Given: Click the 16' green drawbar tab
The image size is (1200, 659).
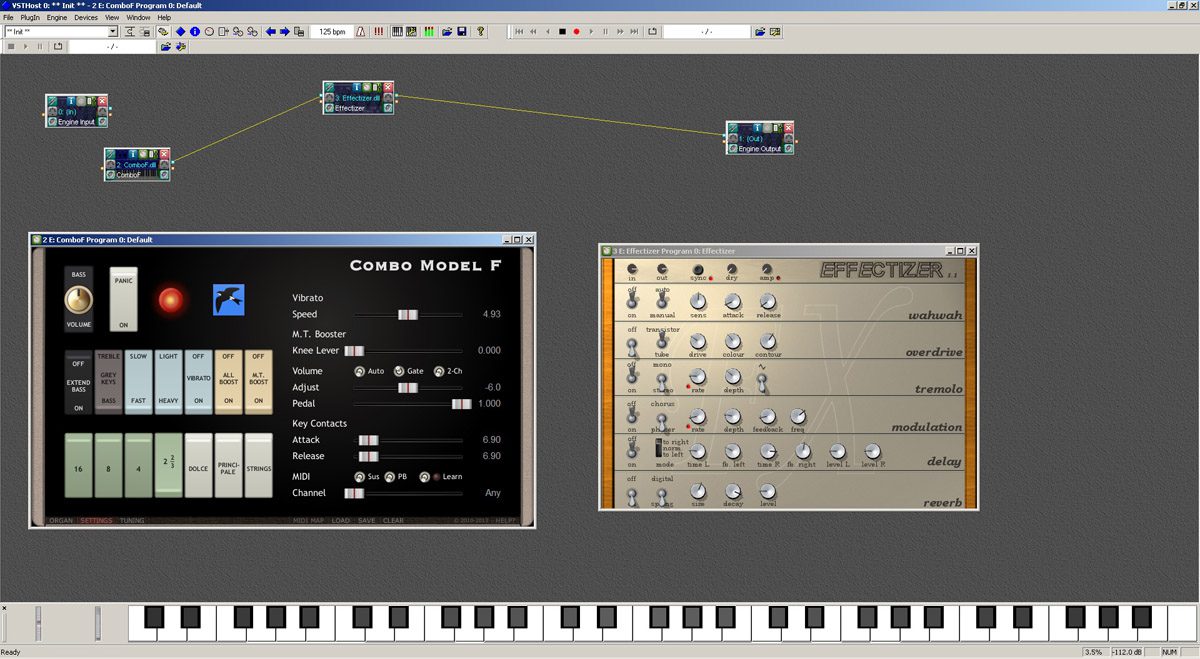Looking at the screenshot, I should coord(78,465).
